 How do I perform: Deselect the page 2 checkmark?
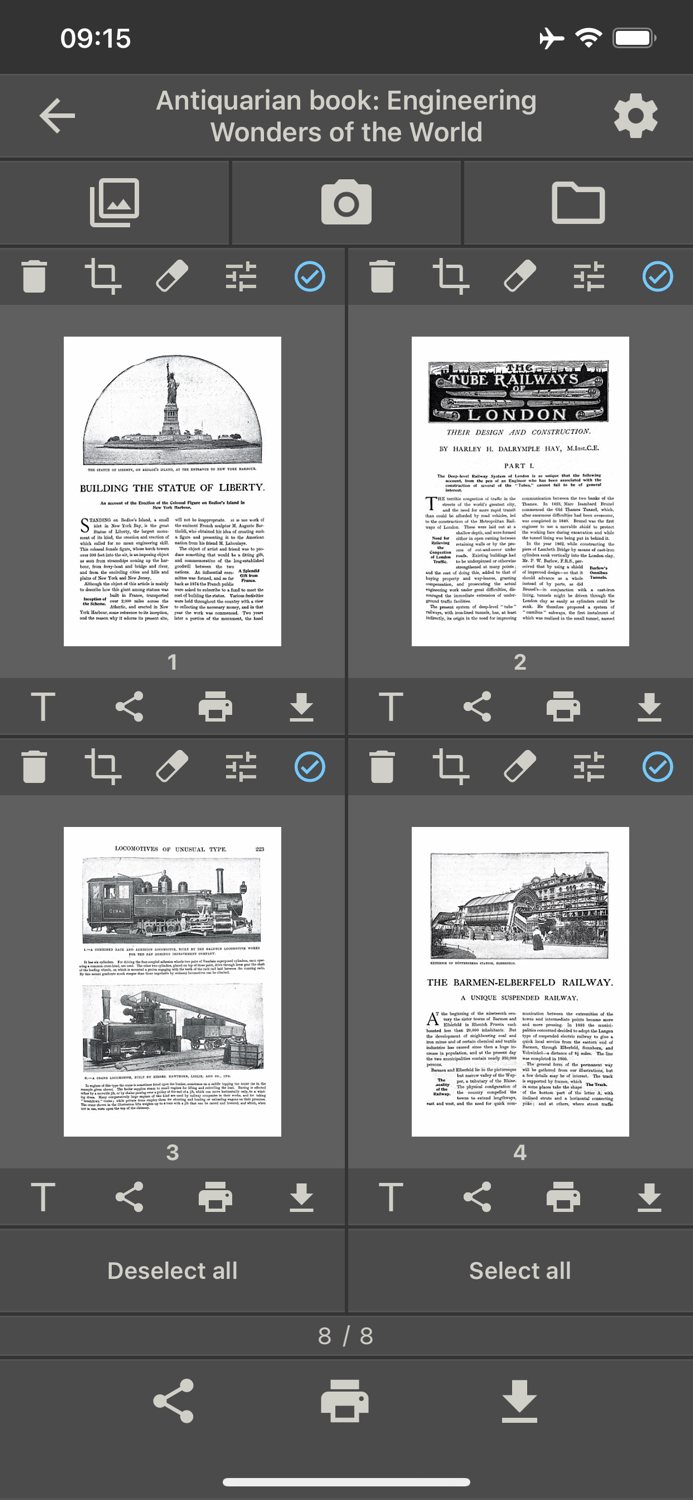point(658,276)
